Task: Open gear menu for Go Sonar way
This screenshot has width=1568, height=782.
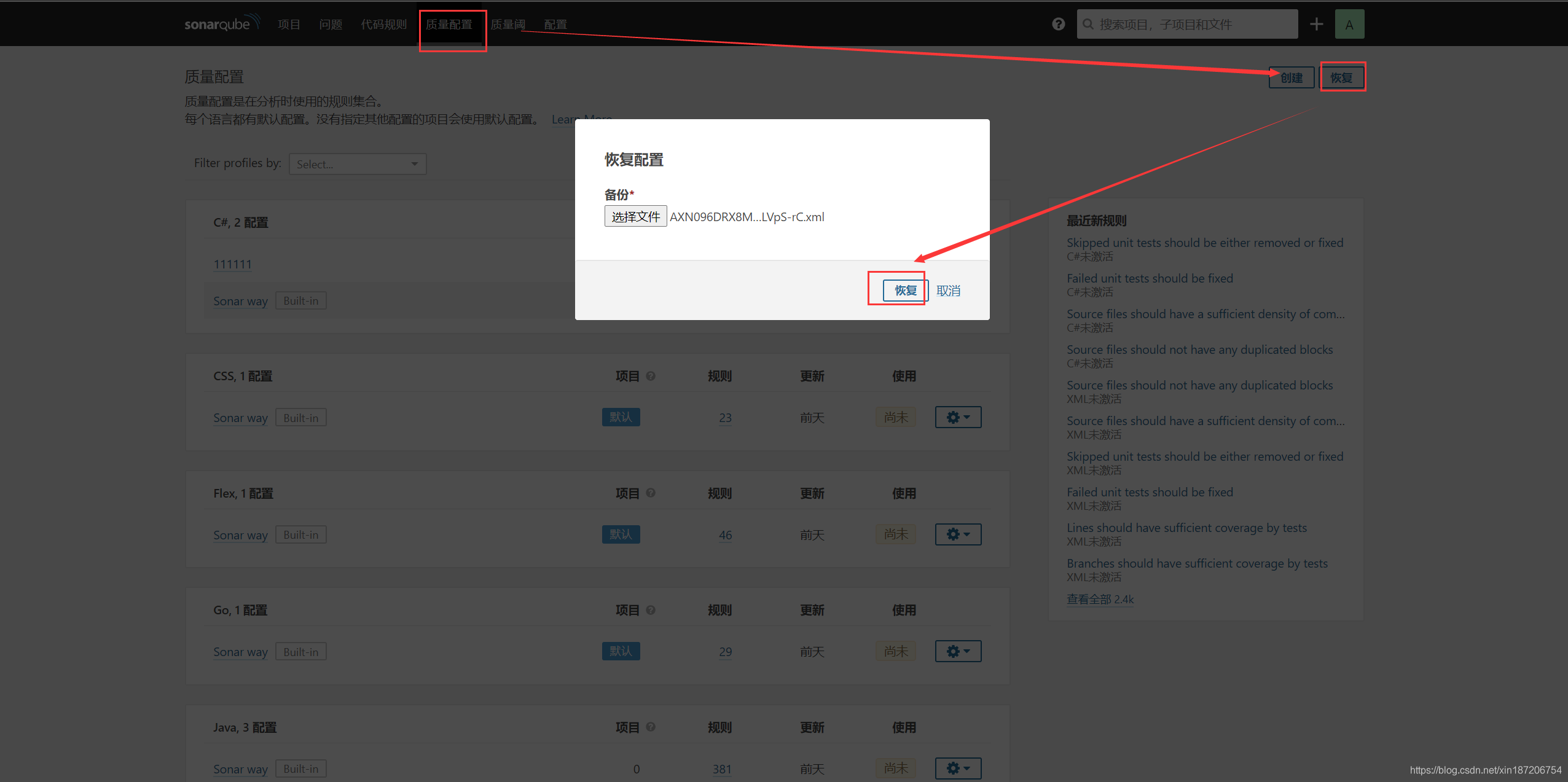Action: pyautogui.click(x=958, y=651)
